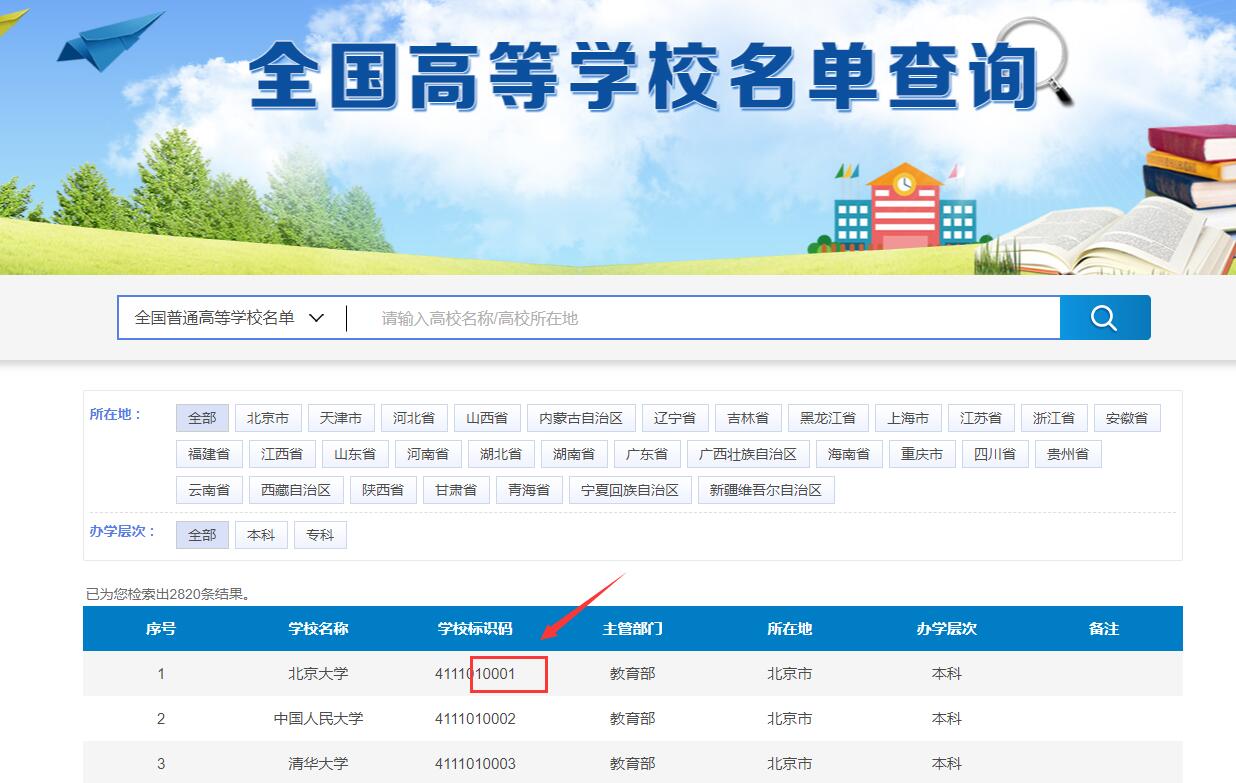Click 本科 in 中国人民大学 row
Screen dimensions: 1236x783
[946, 719]
